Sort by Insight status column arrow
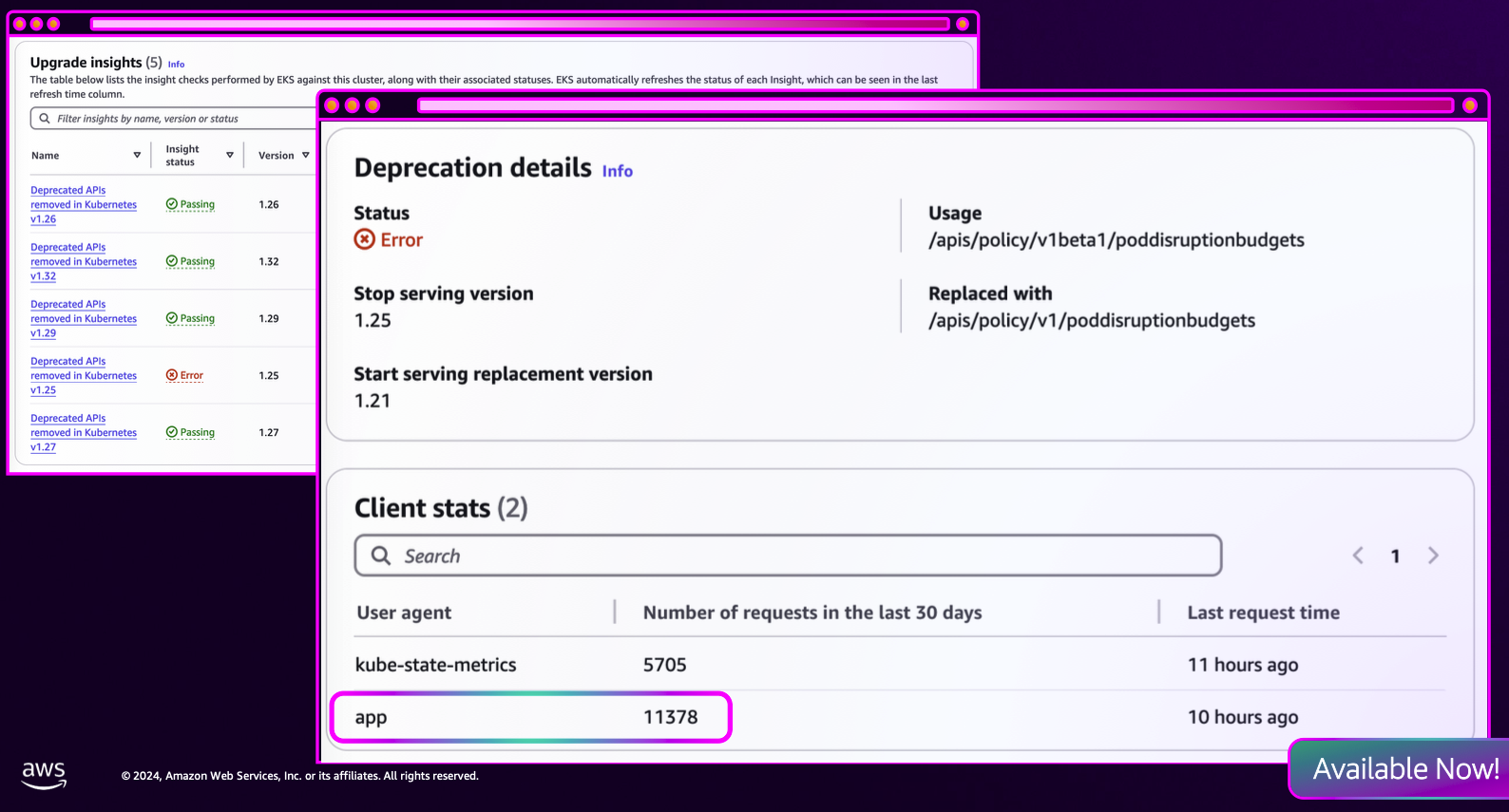 230,156
